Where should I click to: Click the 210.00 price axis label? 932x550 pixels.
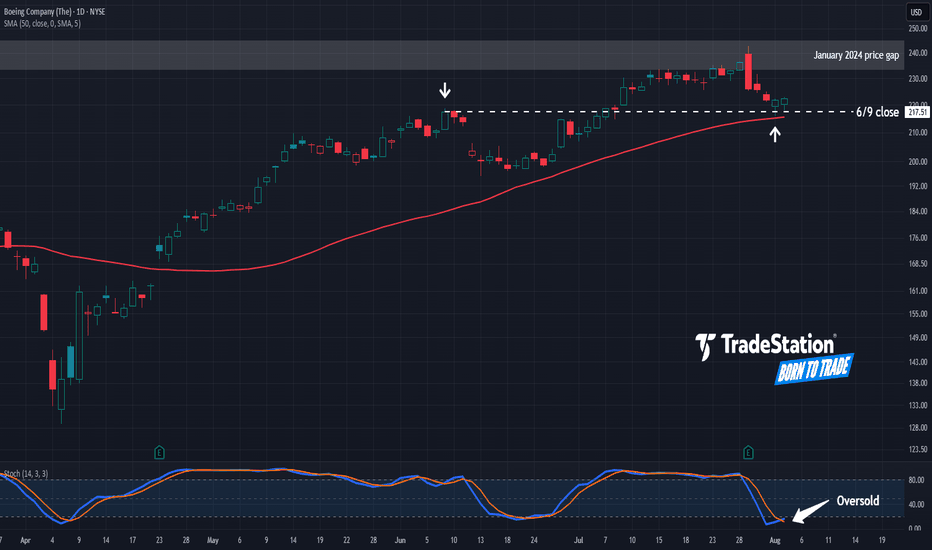(918, 133)
